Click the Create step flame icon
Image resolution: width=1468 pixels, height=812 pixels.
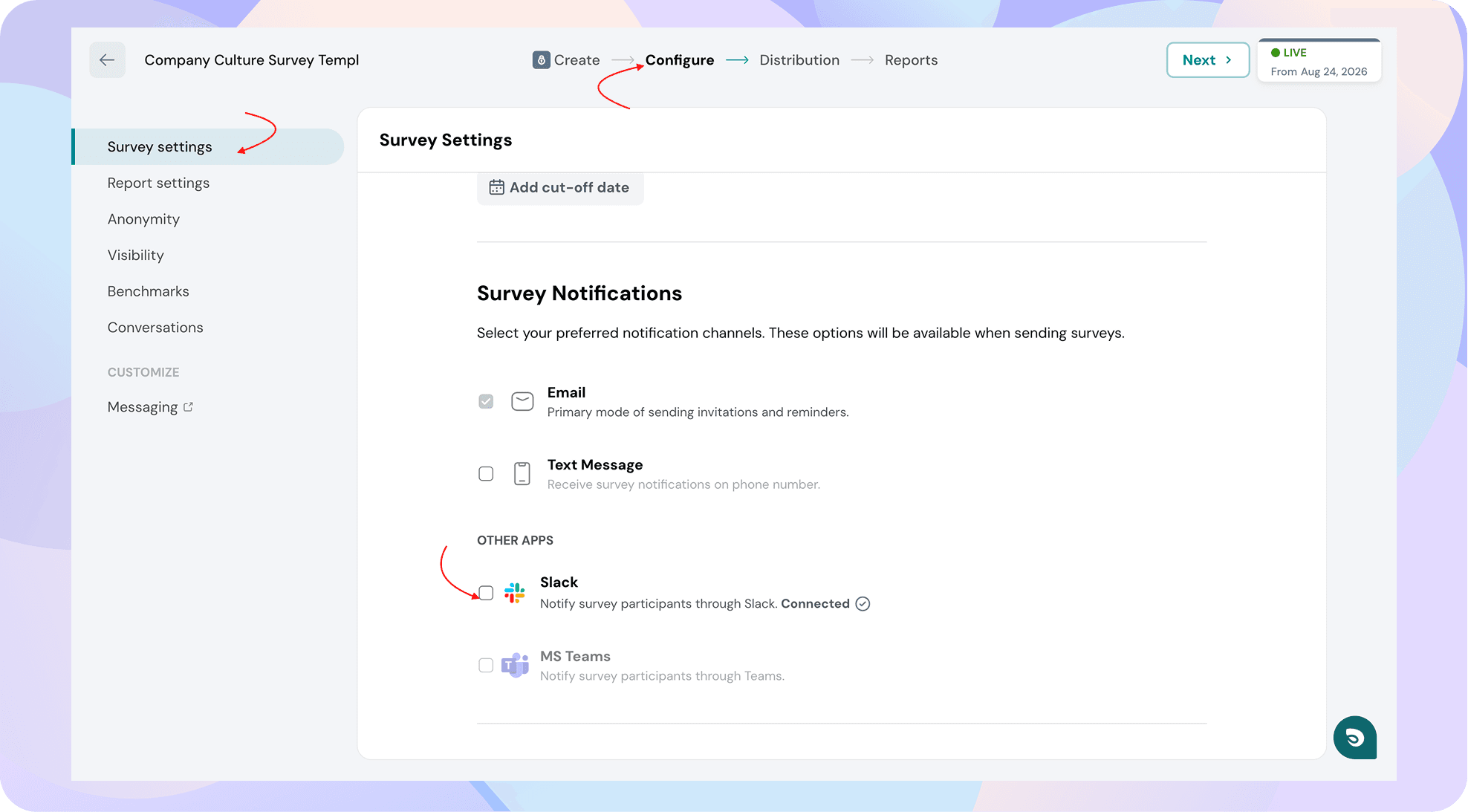click(541, 60)
